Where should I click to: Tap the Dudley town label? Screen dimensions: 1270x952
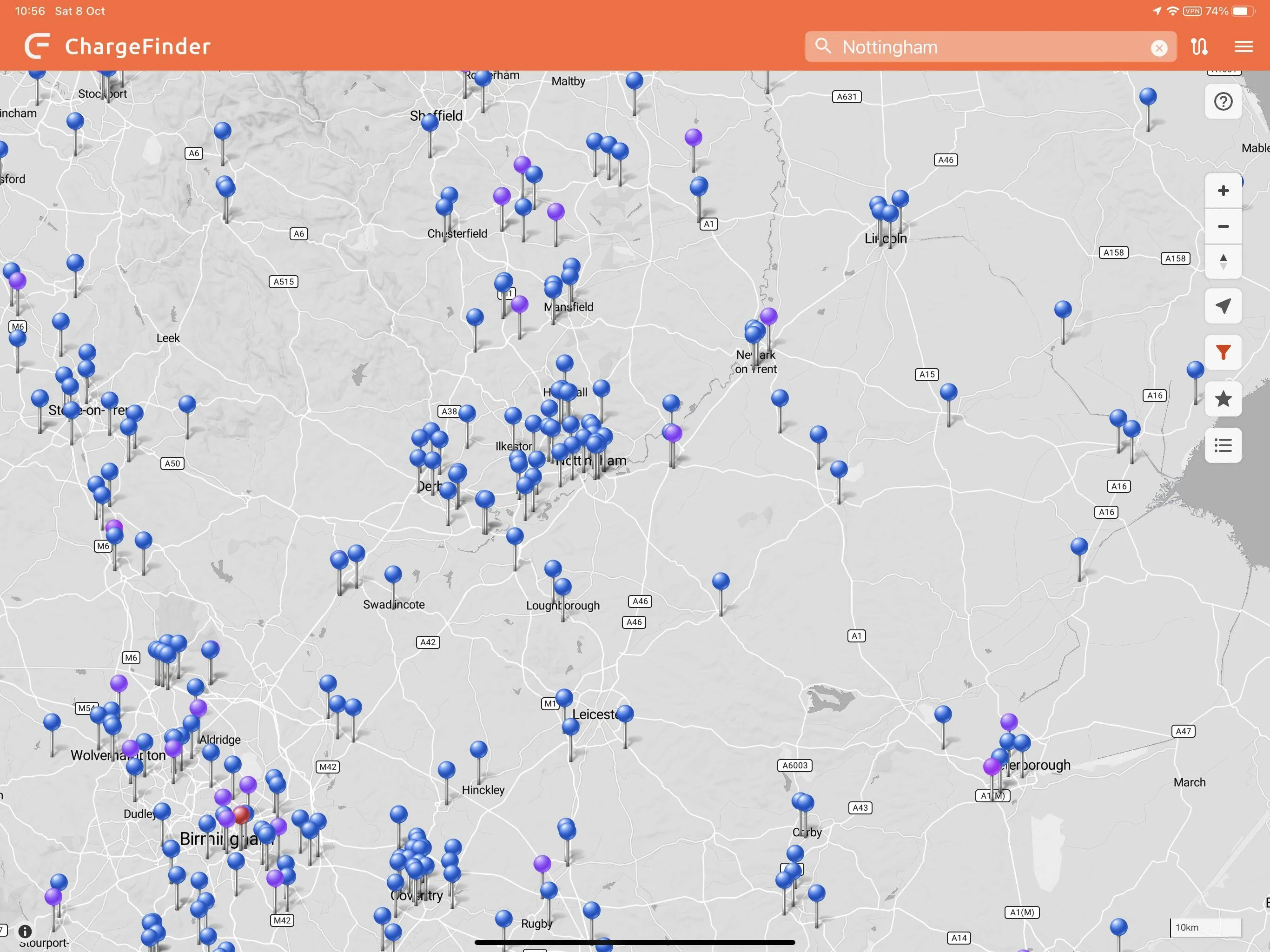point(139,814)
